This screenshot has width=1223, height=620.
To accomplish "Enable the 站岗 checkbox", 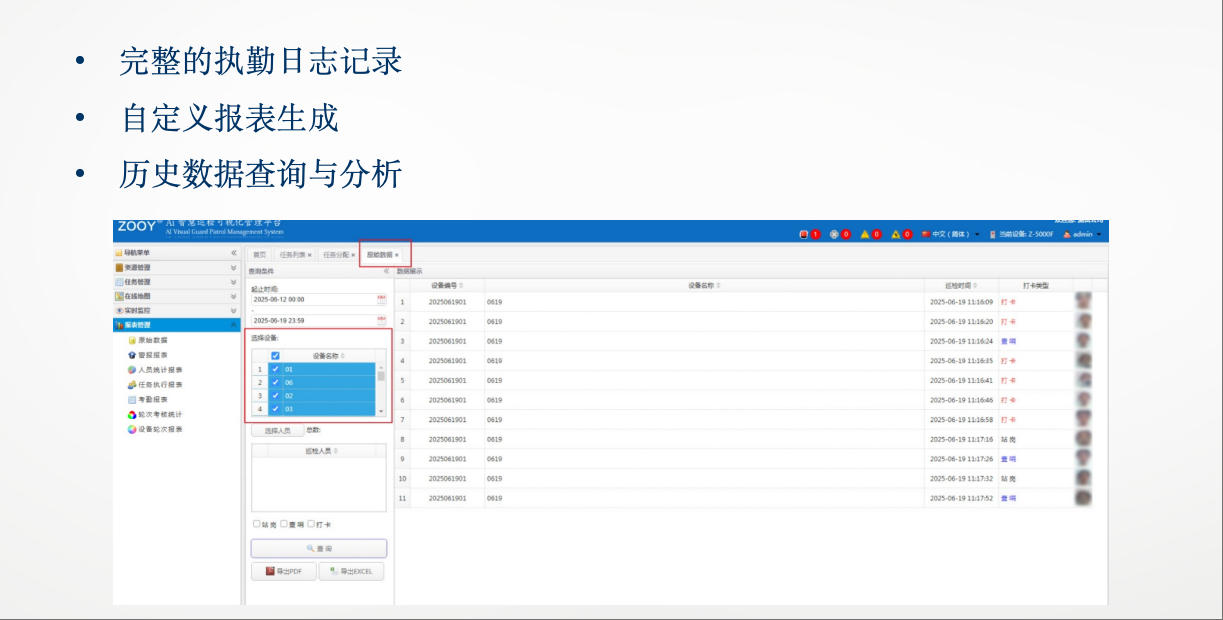I will coord(256,523).
